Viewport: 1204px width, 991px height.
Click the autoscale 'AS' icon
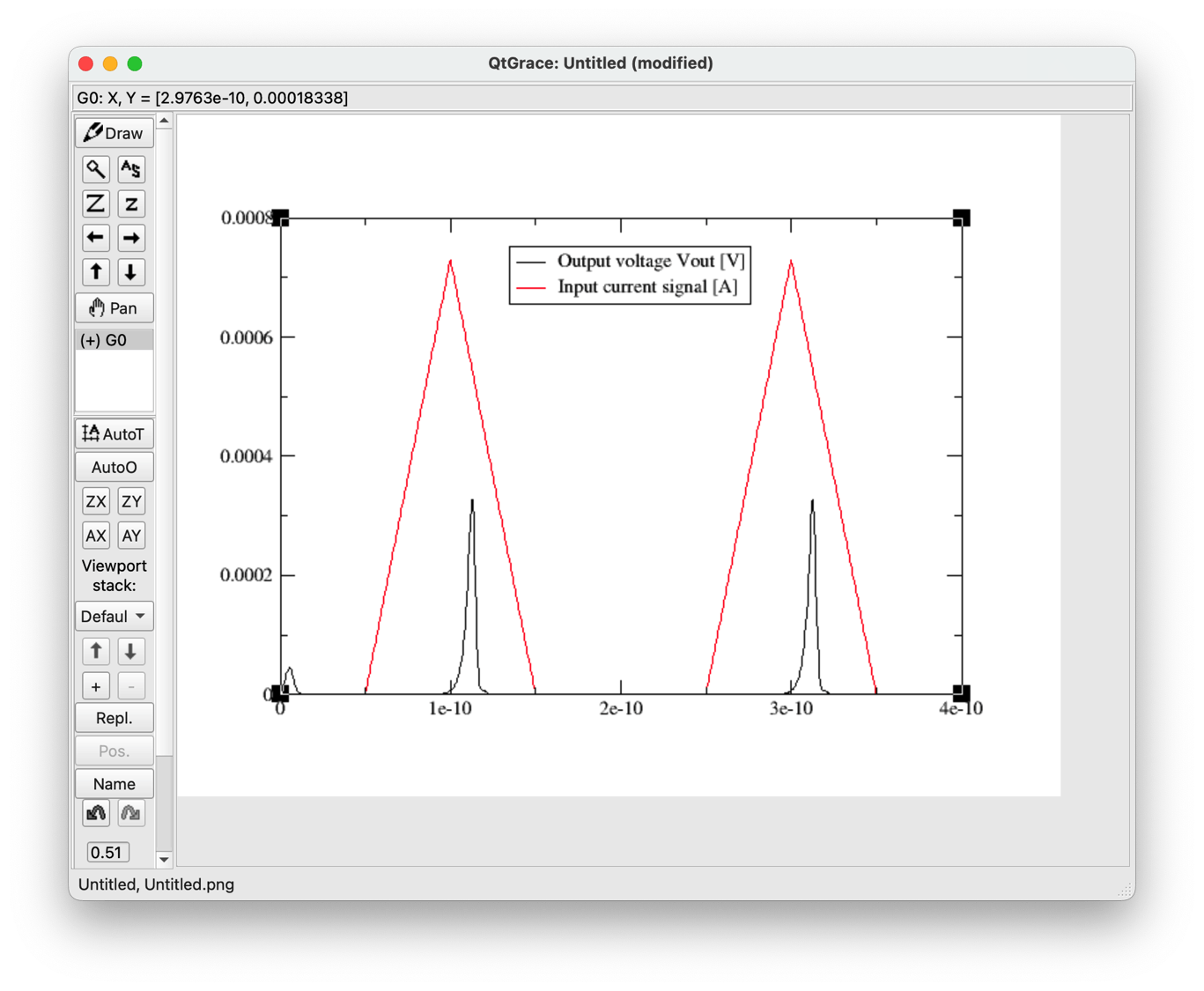(131, 168)
